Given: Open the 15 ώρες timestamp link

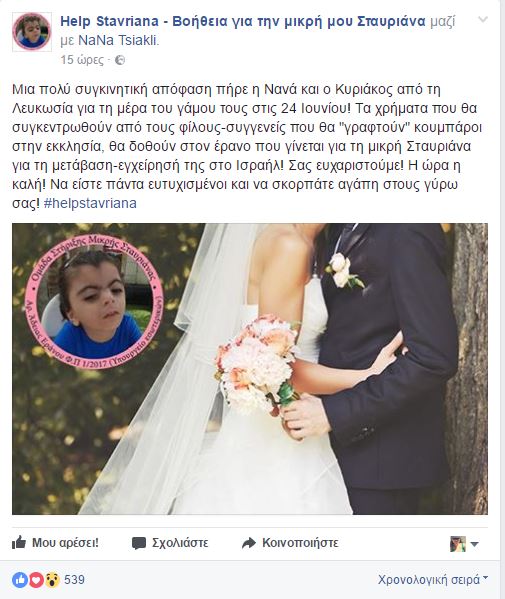Looking at the screenshot, I should (82, 60).
